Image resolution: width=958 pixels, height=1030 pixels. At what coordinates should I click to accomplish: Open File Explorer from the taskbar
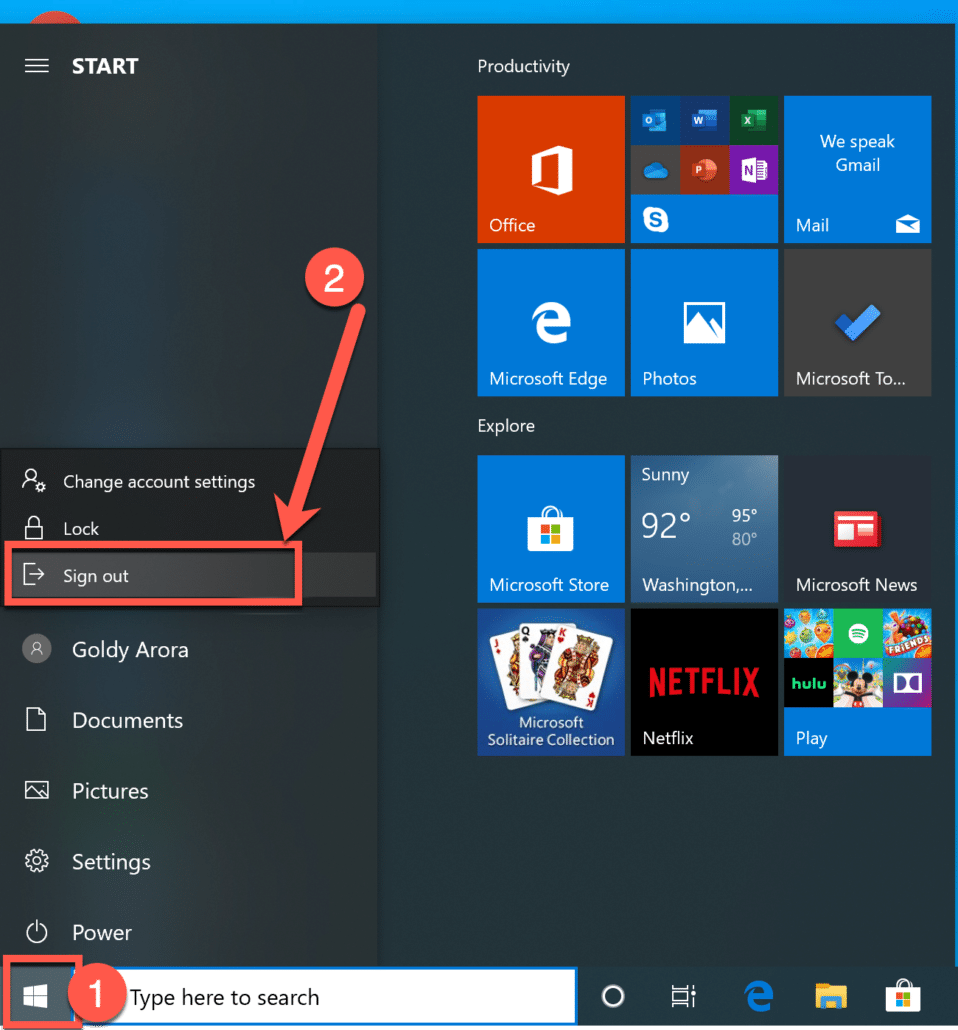point(831,996)
